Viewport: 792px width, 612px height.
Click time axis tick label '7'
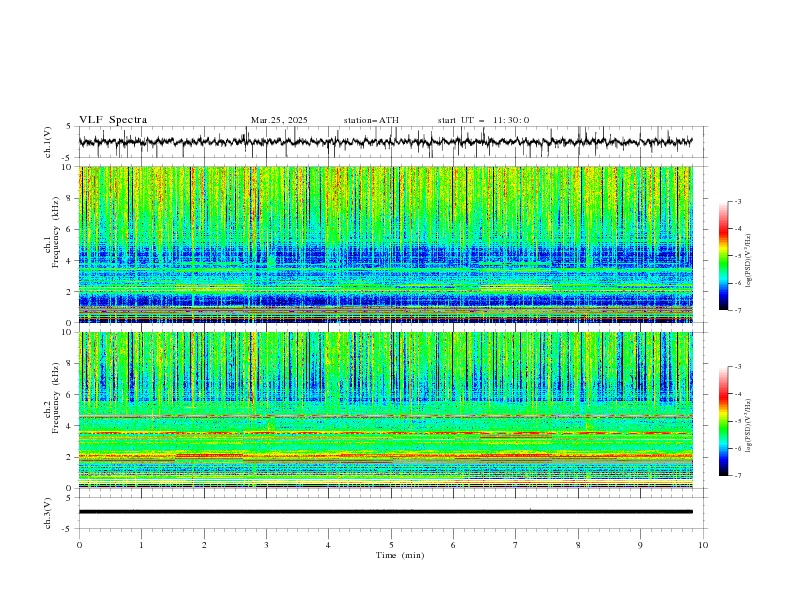pos(516,545)
